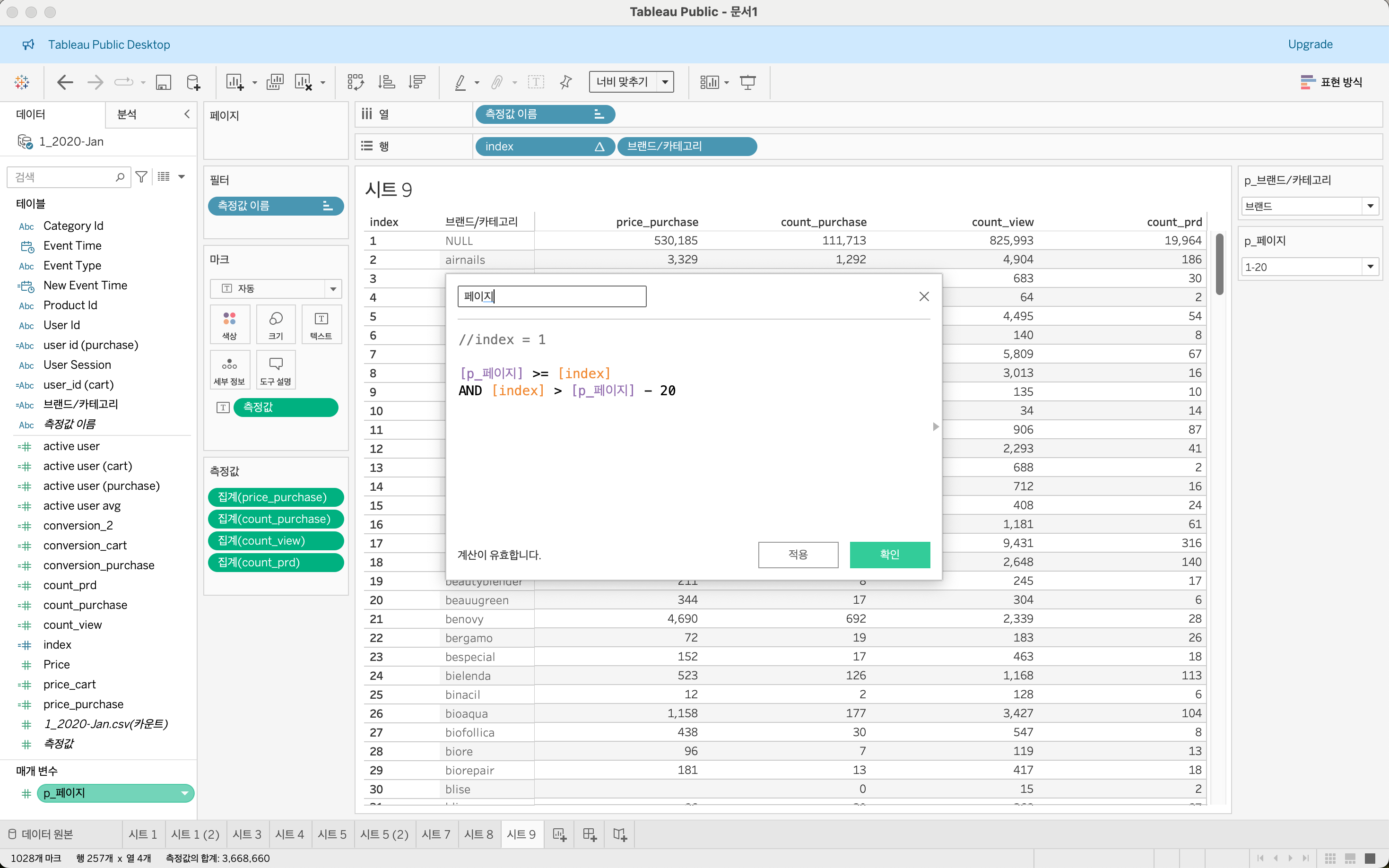Toggle the highlight marker icon

click(460, 82)
